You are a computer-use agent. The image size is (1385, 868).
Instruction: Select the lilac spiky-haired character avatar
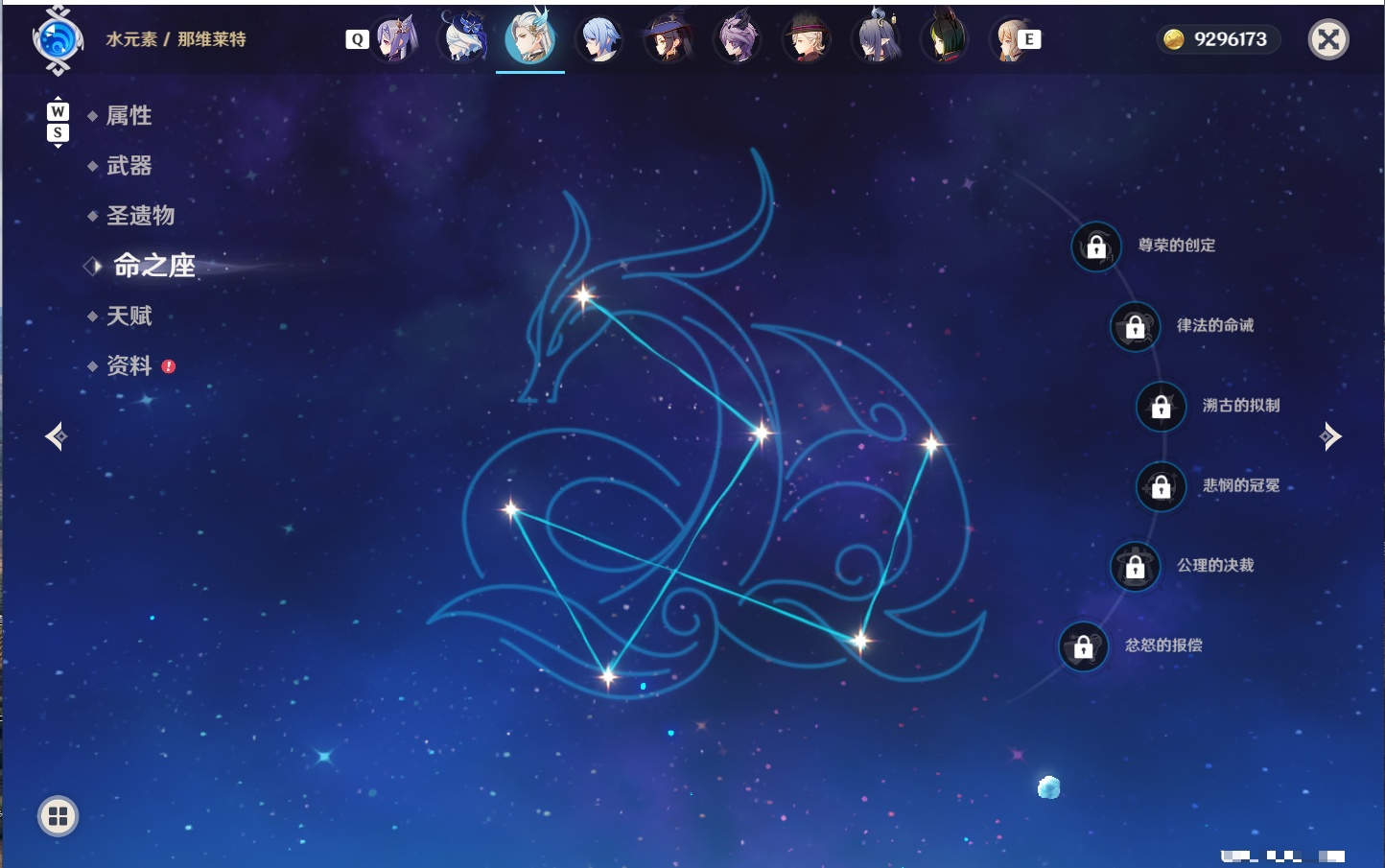[x=738, y=39]
